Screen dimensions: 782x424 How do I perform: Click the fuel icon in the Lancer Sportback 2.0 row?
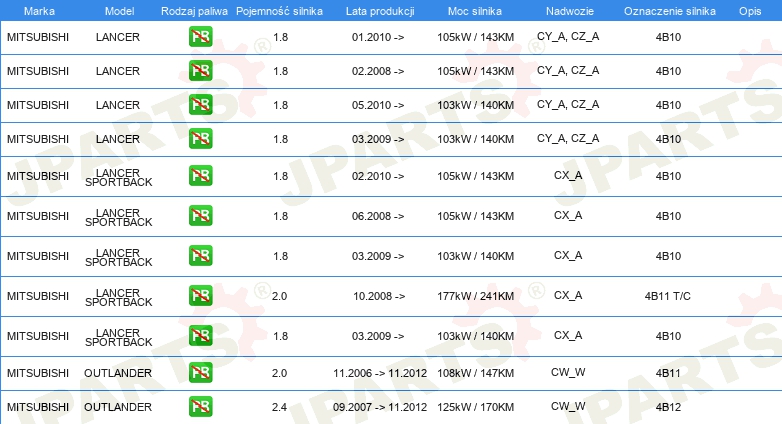pyautogui.click(x=200, y=295)
